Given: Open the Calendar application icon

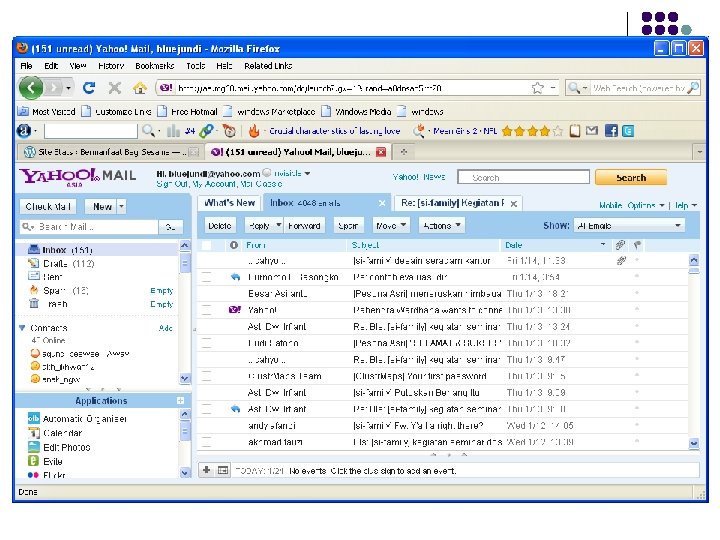Looking at the screenshot, I should pos(34,433).
